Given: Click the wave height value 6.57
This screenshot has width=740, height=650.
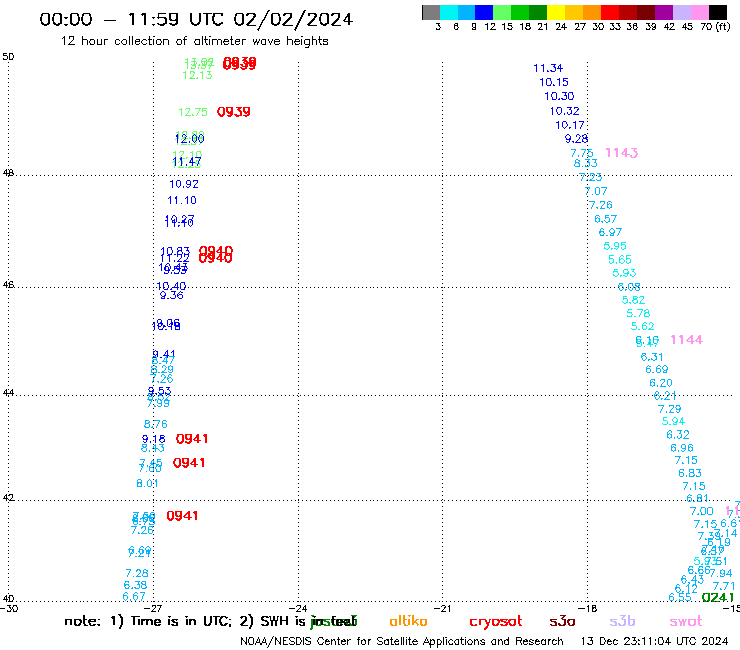Looking at the screenshot, I should point(605,219).
